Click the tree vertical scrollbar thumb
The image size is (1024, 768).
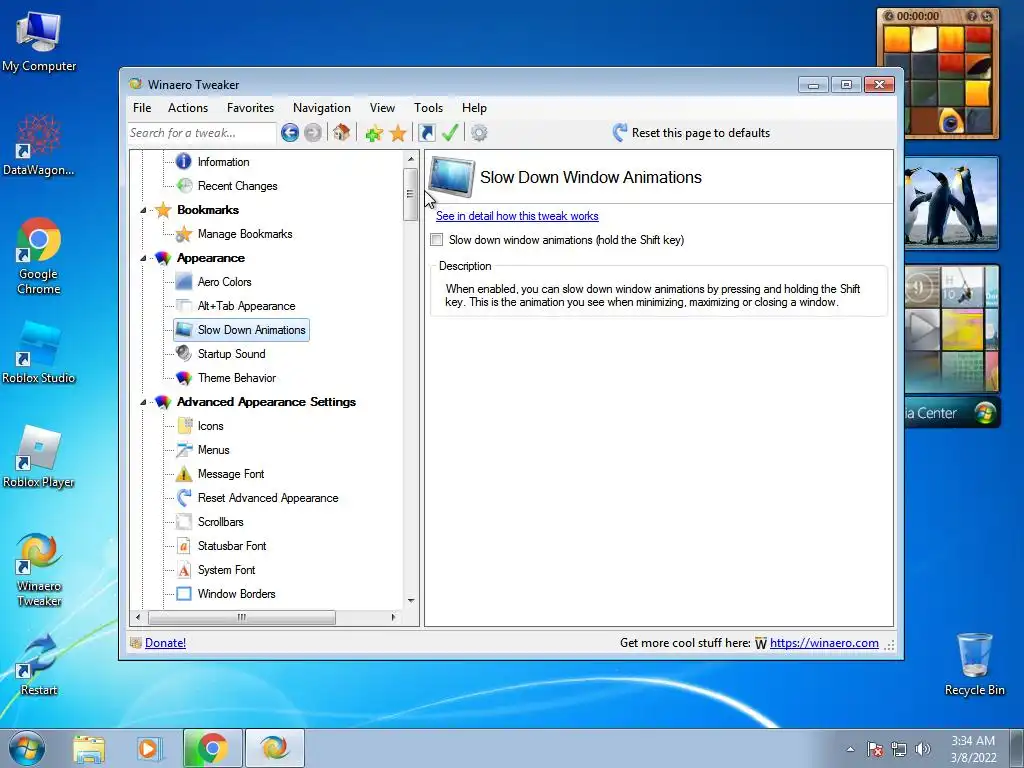(x=410, y=194)
